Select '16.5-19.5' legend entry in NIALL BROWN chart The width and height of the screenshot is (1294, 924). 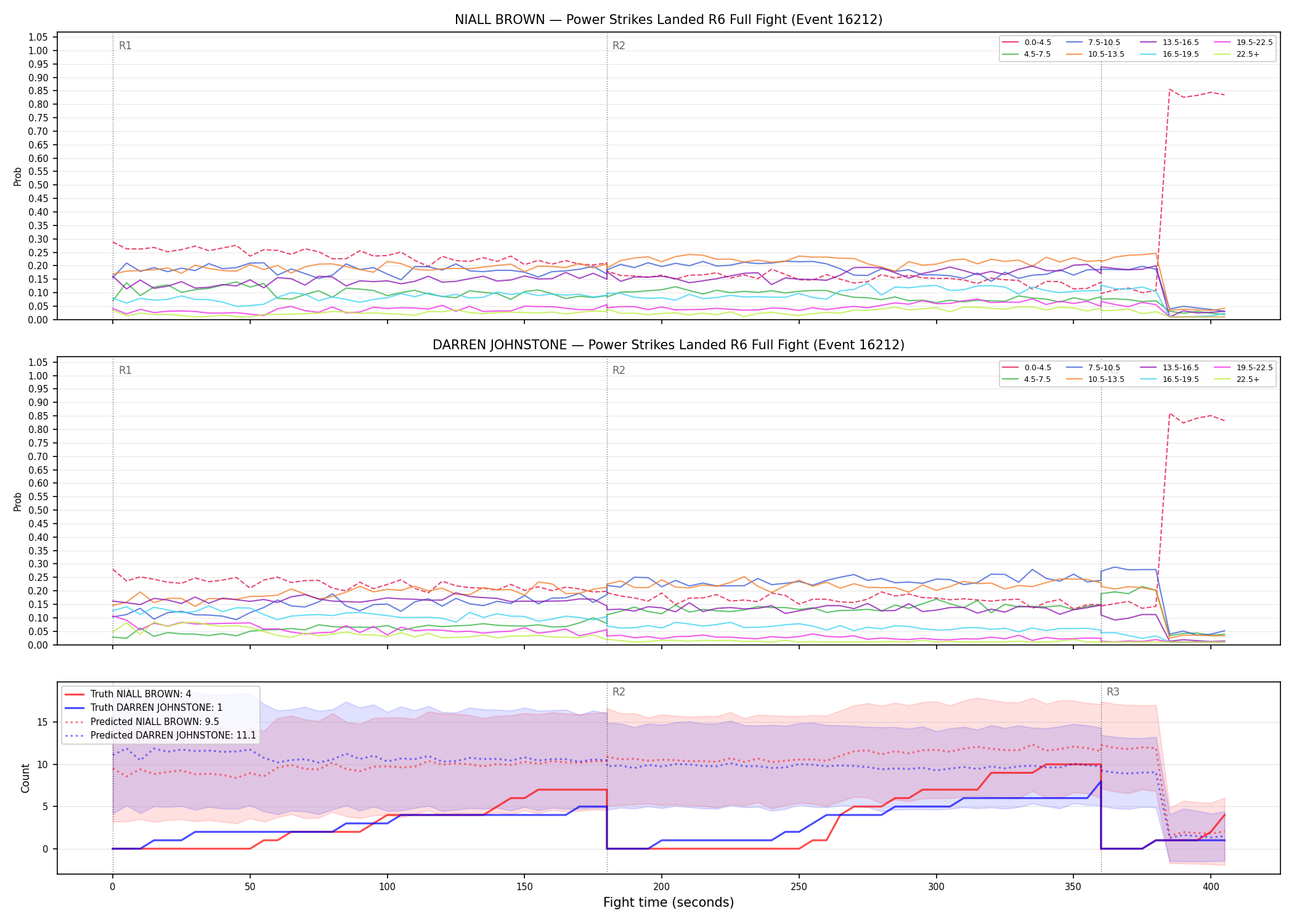1171,54
